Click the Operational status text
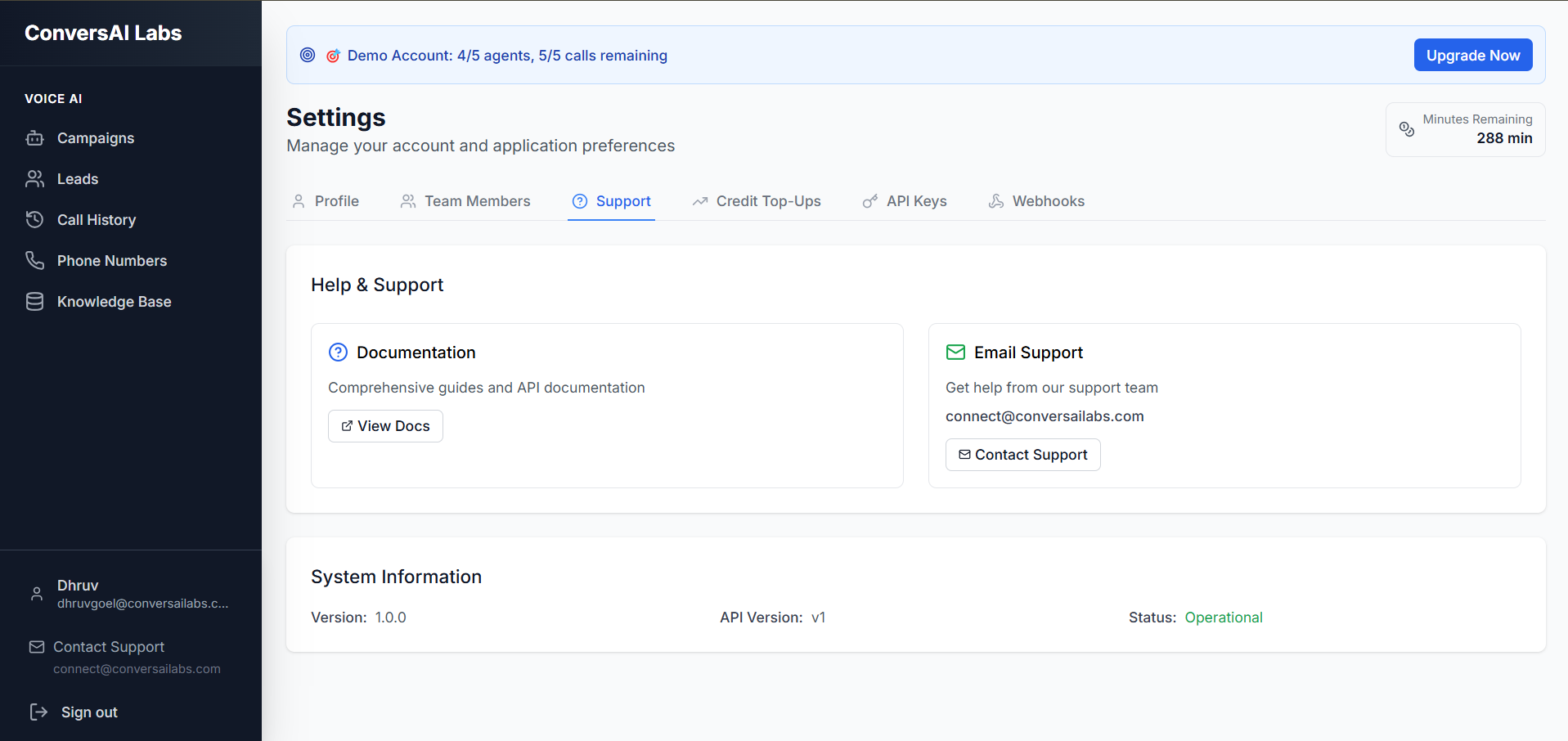The image size is (1568, 741). (x=1224, y=617)
